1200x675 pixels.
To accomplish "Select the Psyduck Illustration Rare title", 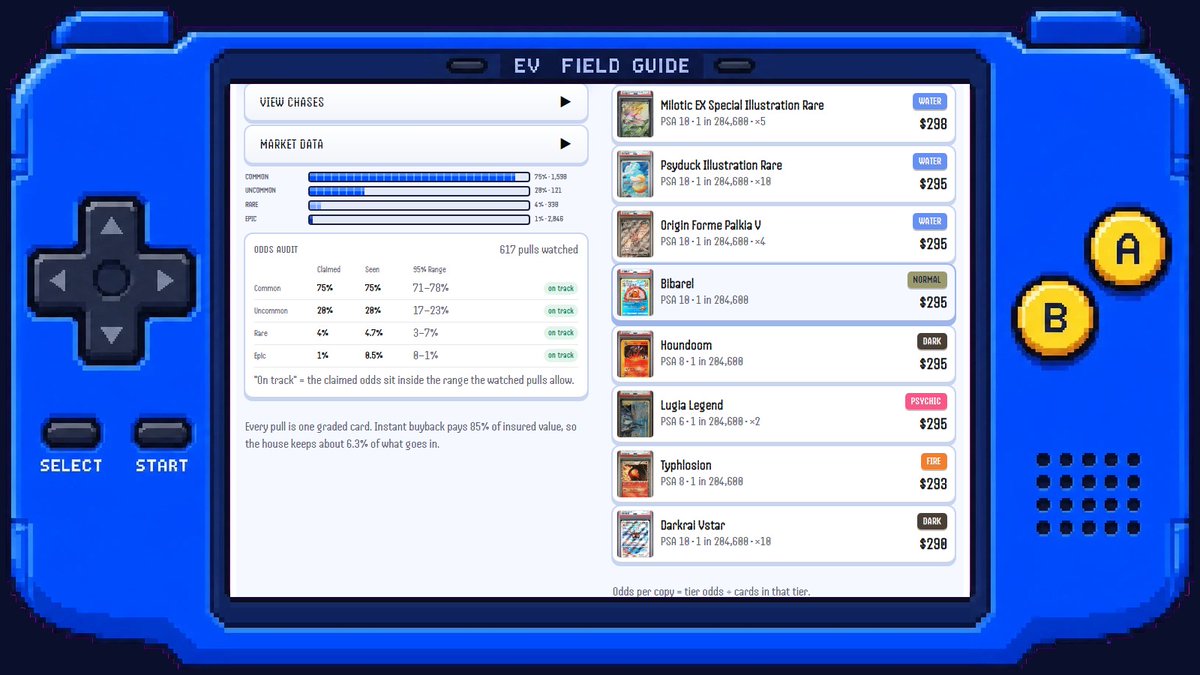I will tap(721, 165).
